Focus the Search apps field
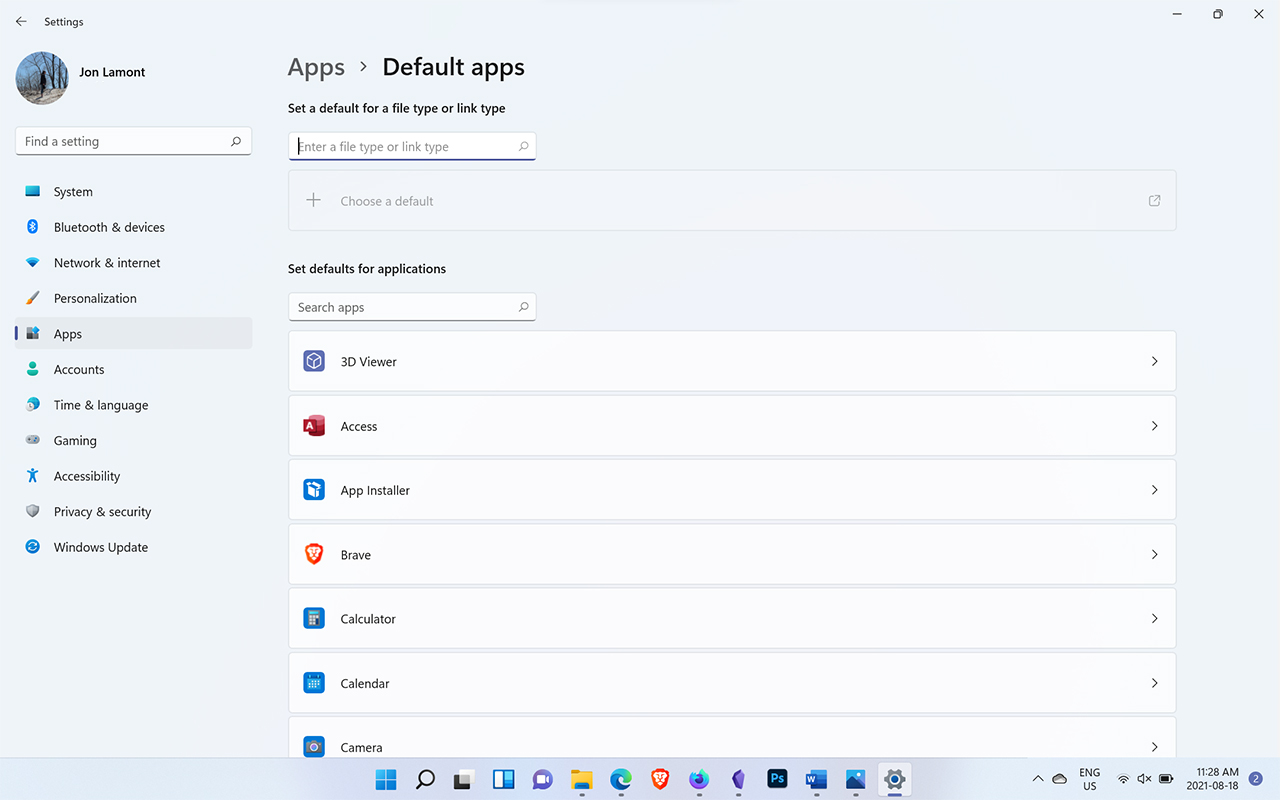Image resolution: width=1280 pixels, height=800 pixels. (x=405, y=307)
